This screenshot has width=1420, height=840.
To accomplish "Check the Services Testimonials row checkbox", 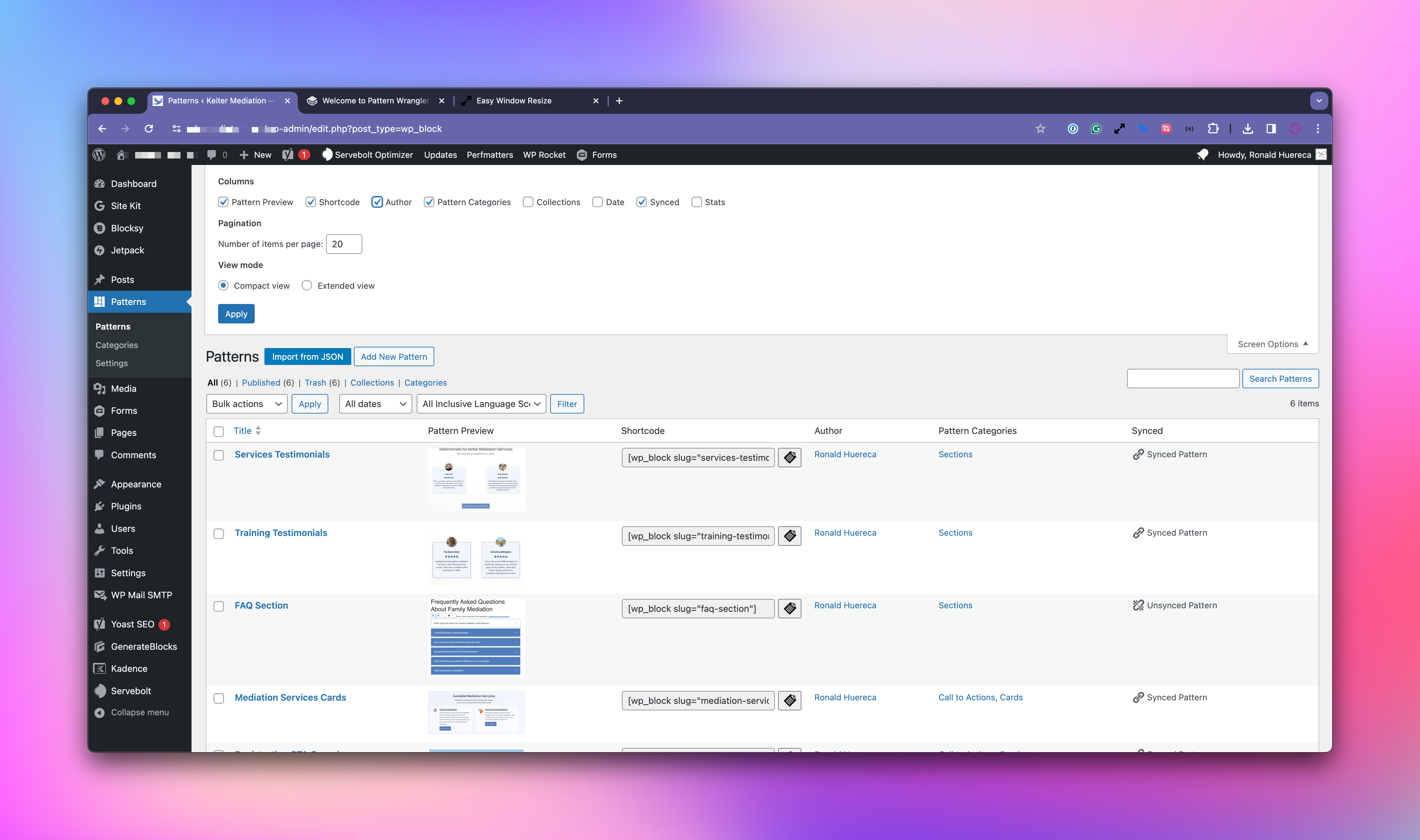I will click(x=218, y=456).
